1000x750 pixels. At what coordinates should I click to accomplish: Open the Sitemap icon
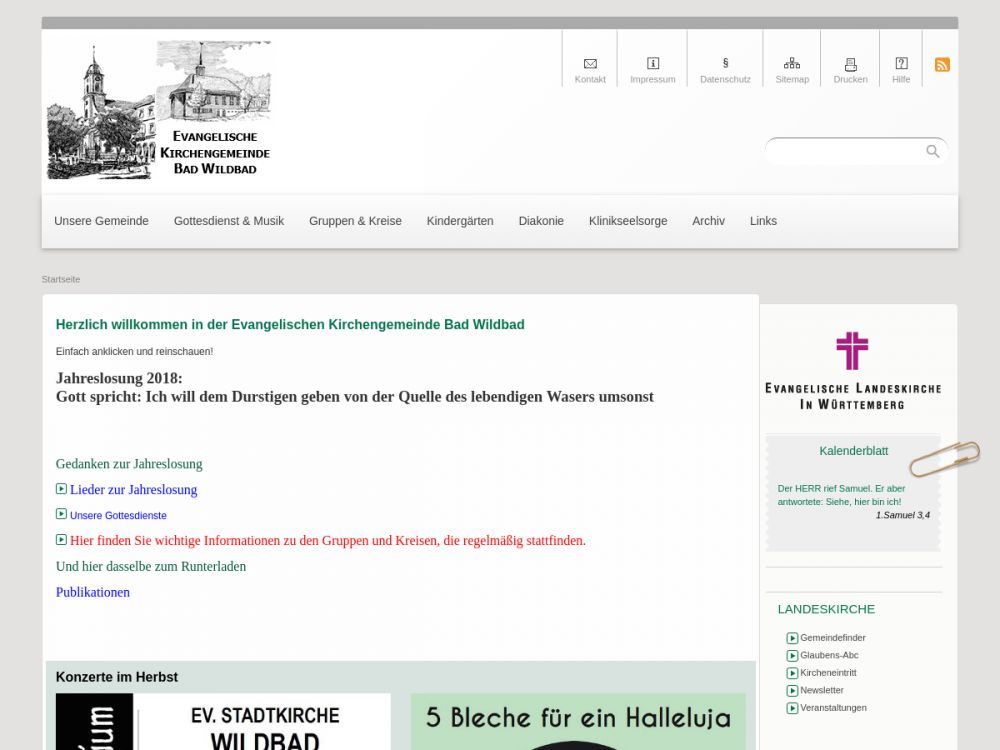792,64
